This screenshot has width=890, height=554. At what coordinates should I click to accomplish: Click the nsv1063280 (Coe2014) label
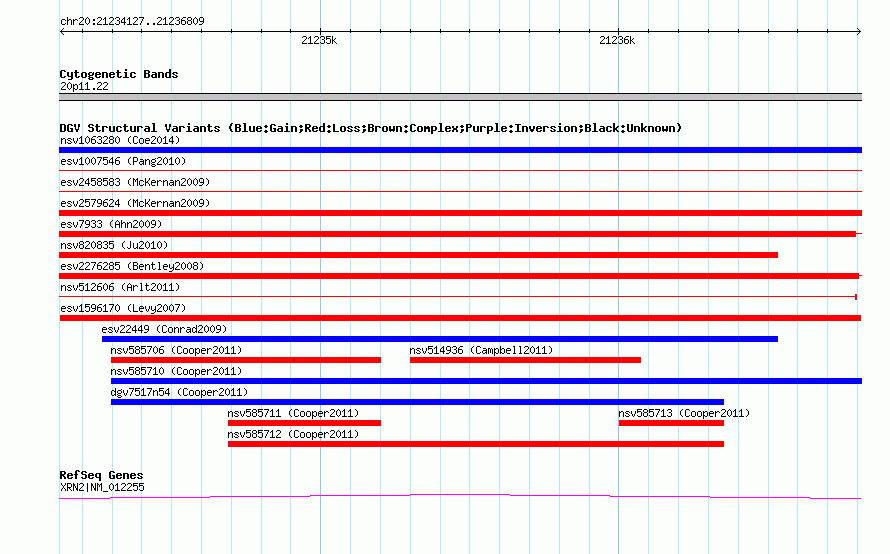[120, 140]
